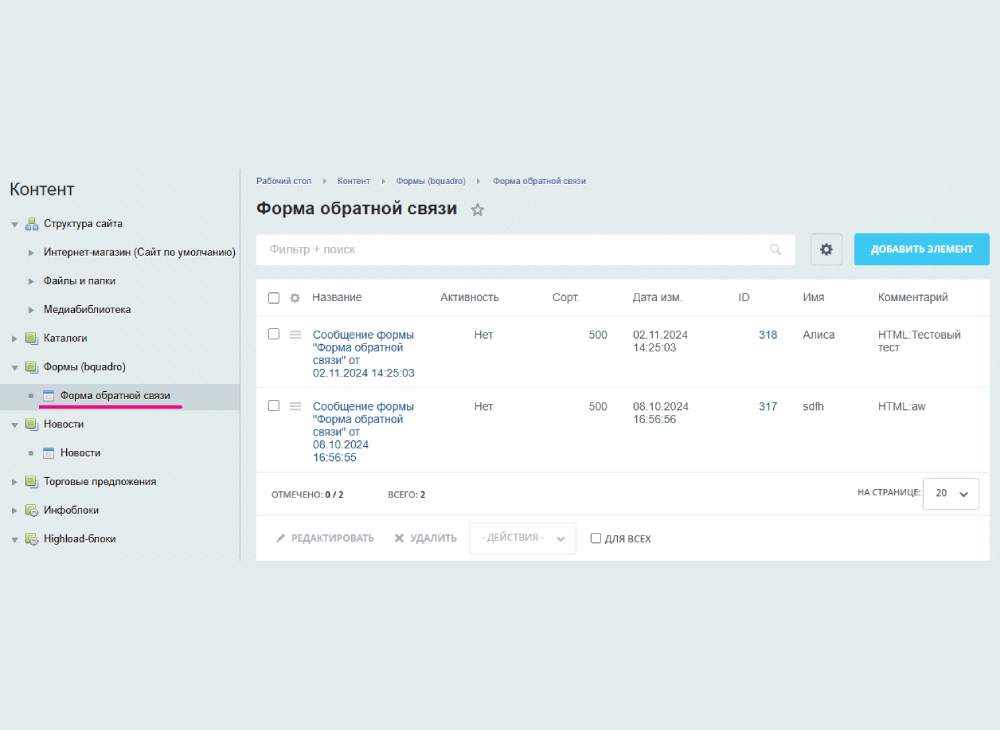Click the Новости child list icon

48,453
